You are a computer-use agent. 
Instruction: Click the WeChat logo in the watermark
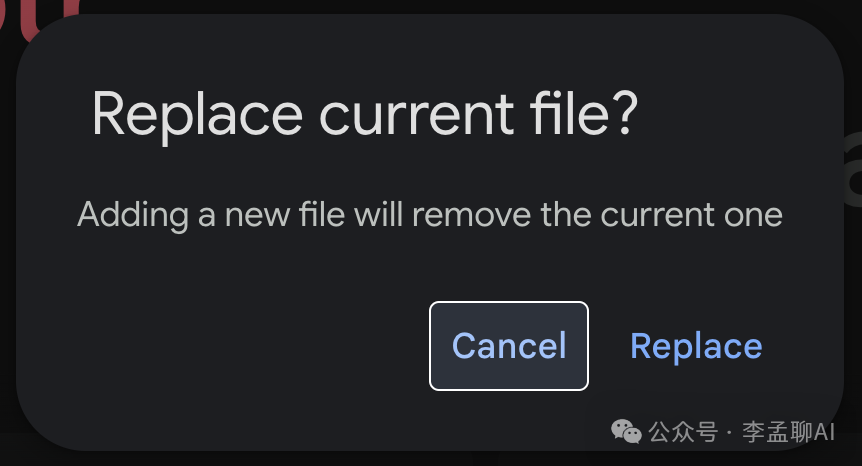tap(627, 432)
